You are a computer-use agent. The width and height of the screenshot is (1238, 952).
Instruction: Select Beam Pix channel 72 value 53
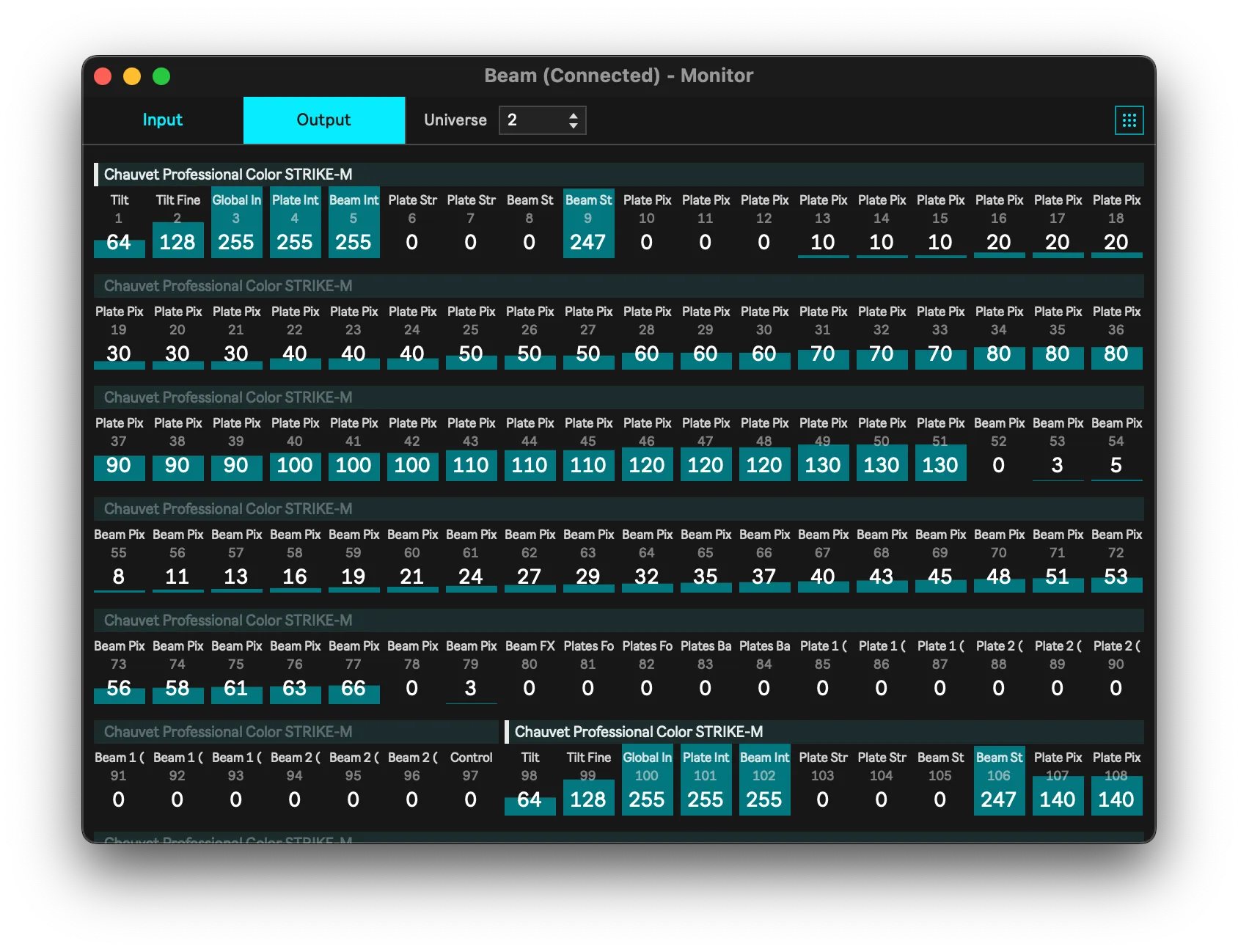click(1116, 558)
